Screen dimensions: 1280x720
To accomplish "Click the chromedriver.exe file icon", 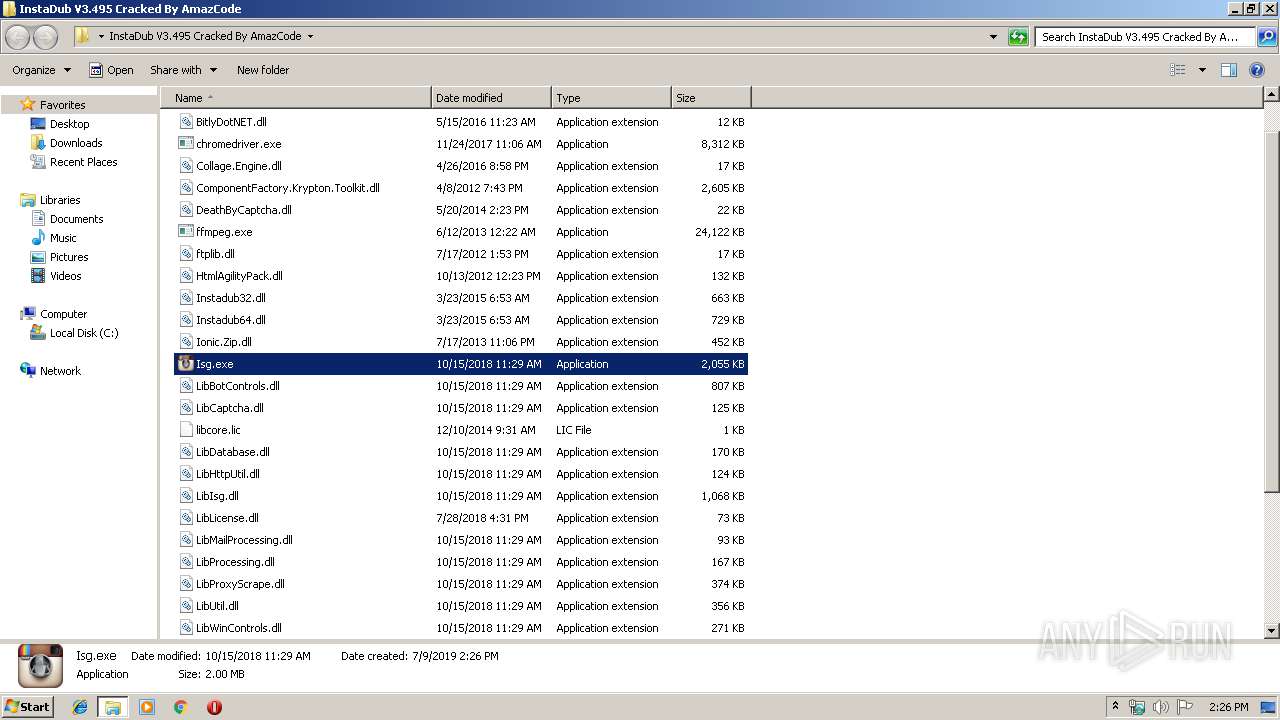I will tap(186, 144).
